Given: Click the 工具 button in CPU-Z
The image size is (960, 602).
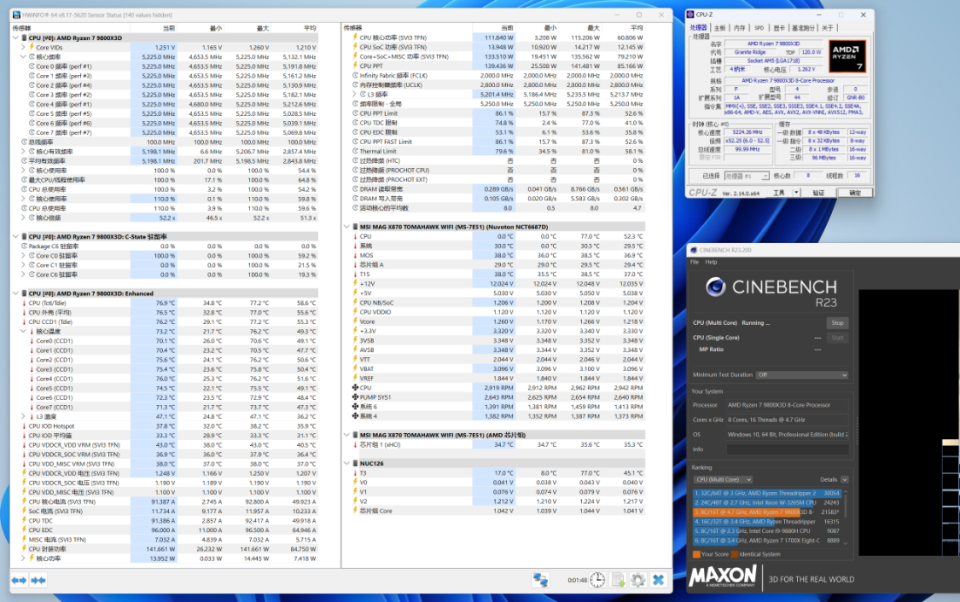Looking at the screenshot, I should 779,193.
